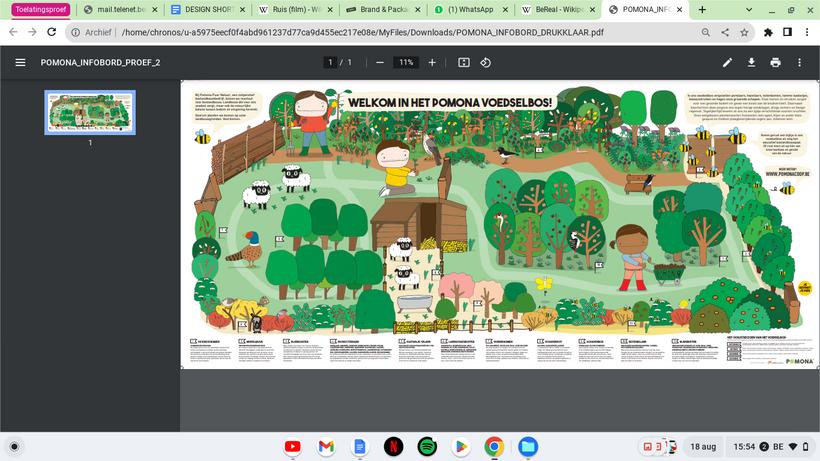Open the launcher circle button
Image resolution: width=820 pixels, height=461 pixels.
[x=14, y=446]
